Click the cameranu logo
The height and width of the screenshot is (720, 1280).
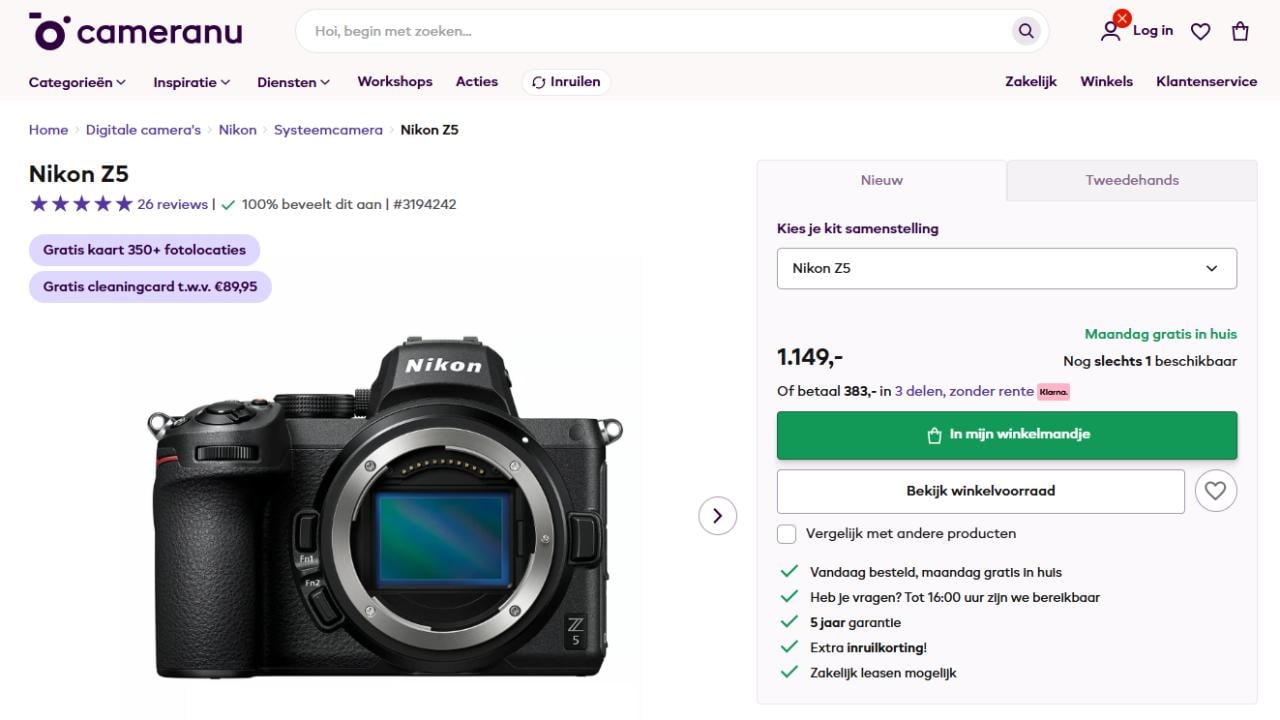[x=136, y=31]
